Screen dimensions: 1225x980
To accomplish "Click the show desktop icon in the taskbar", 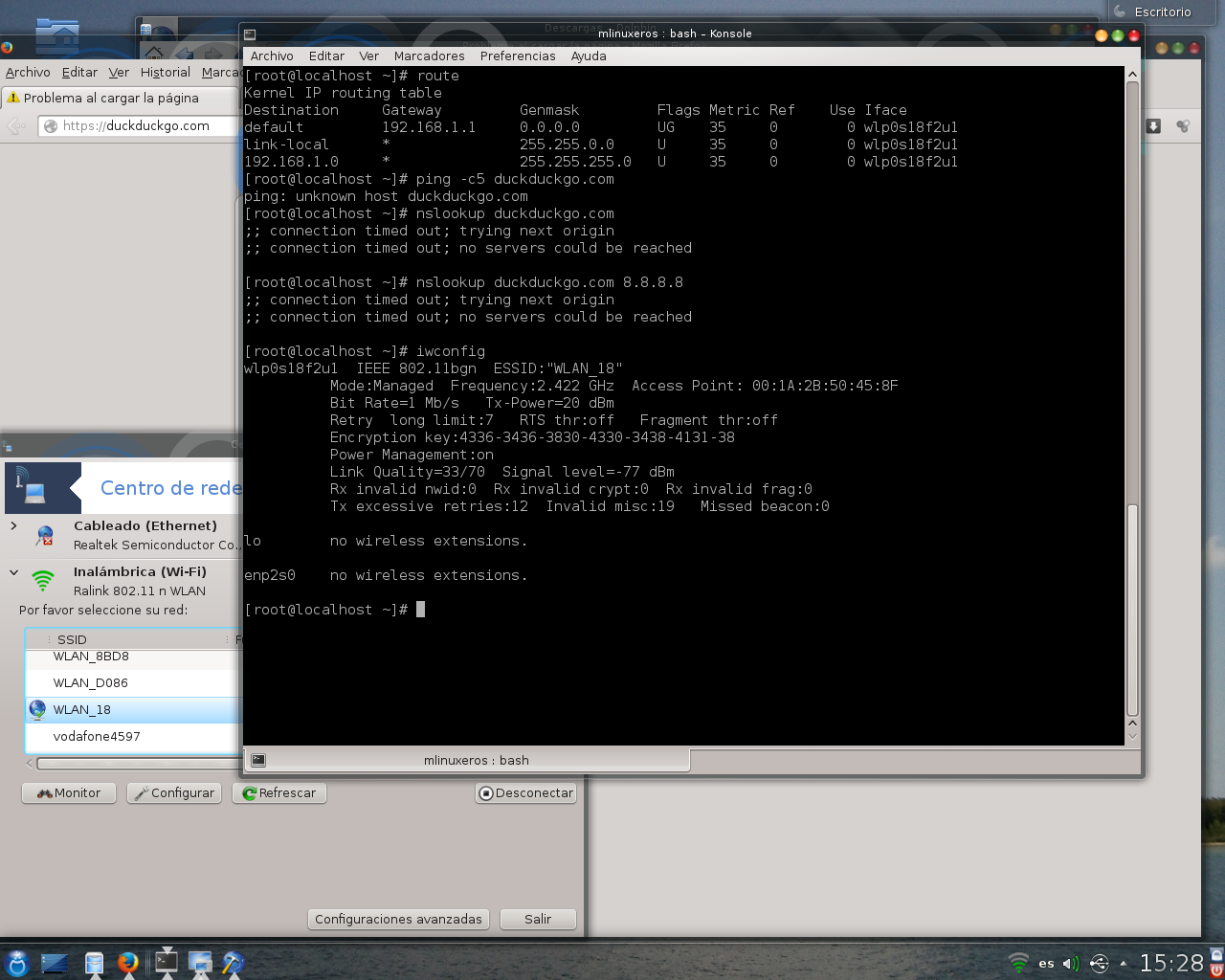I will 55,963.
